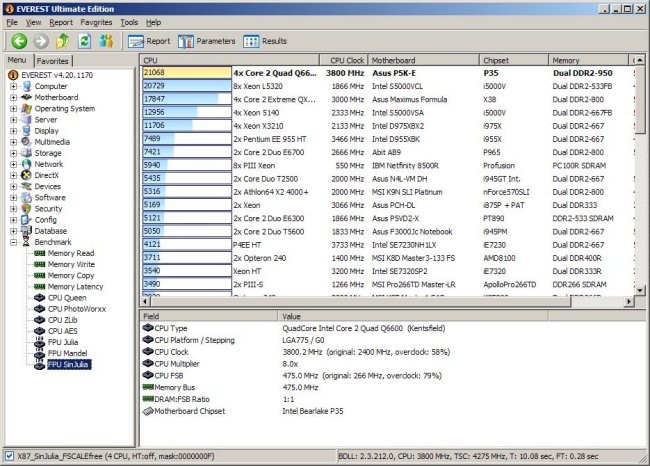Click the Value column header

413,316
